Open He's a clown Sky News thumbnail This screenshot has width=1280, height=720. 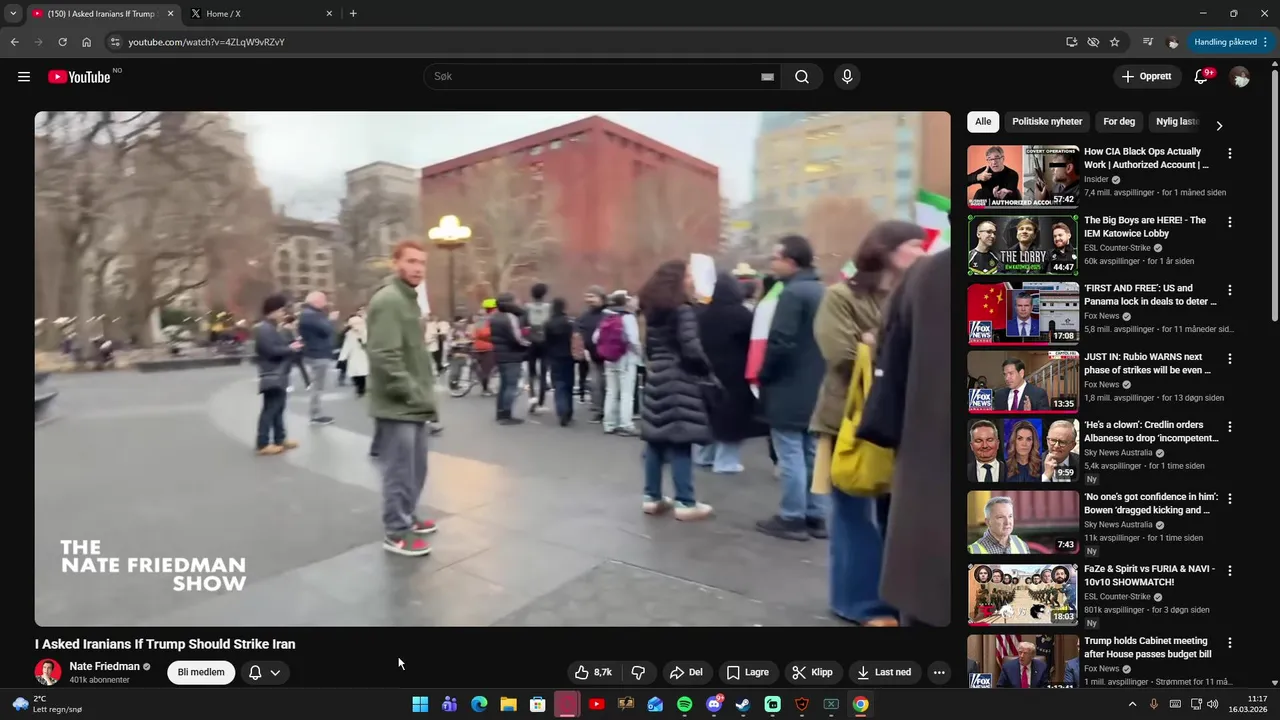[1022, 450]
